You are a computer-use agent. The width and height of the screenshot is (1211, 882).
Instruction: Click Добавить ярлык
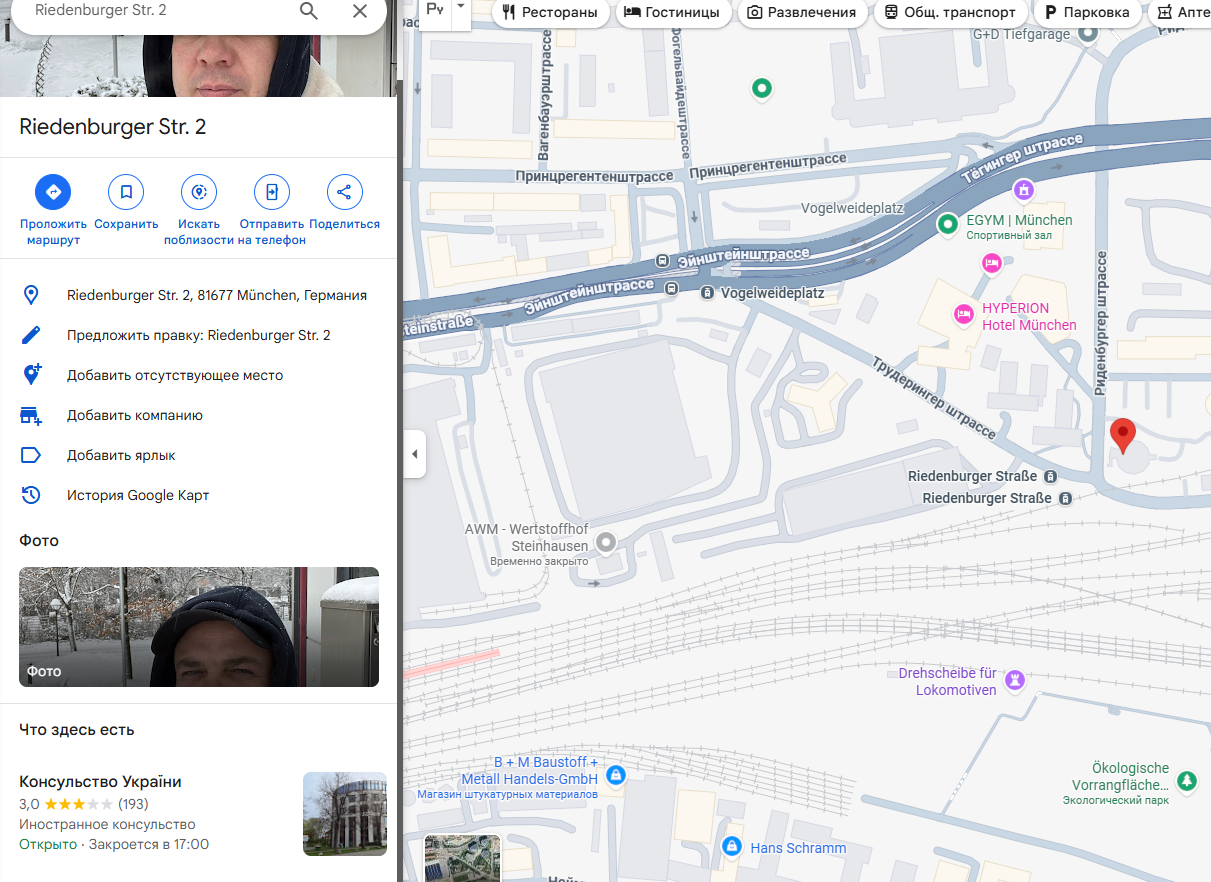point(198,455)
